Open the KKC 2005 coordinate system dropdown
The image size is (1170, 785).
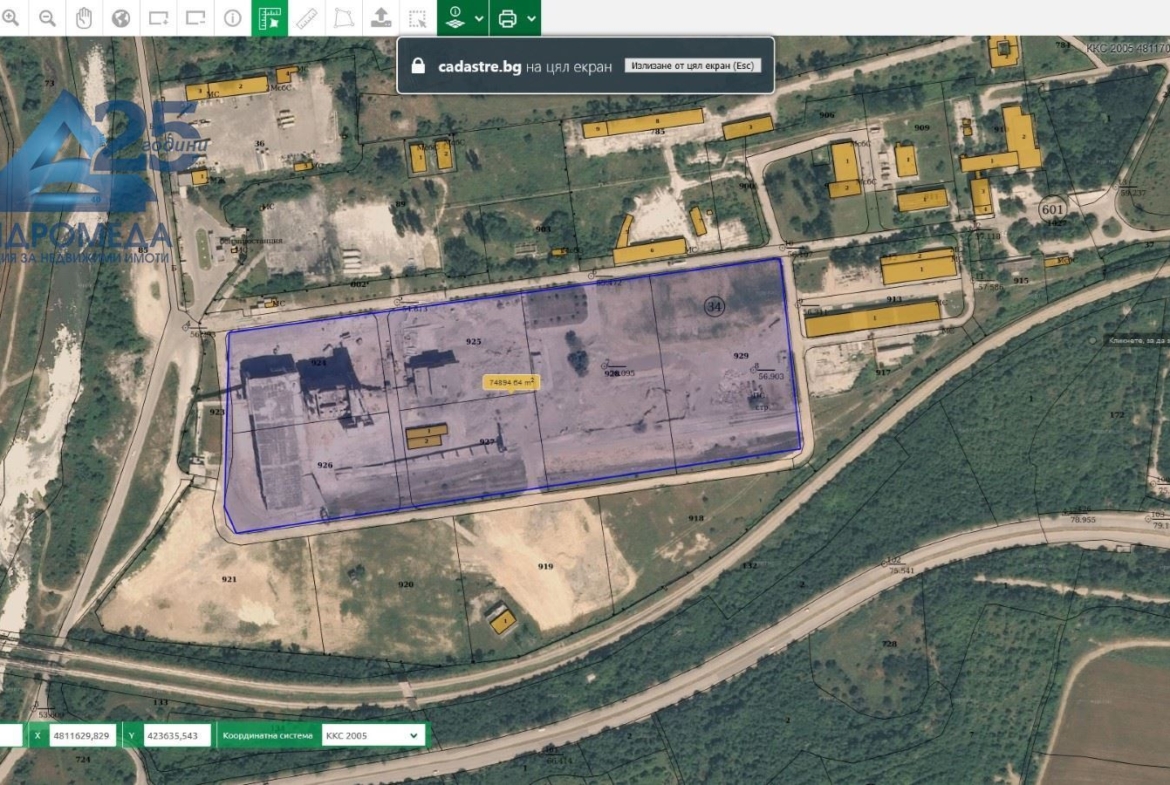[372, 735]
